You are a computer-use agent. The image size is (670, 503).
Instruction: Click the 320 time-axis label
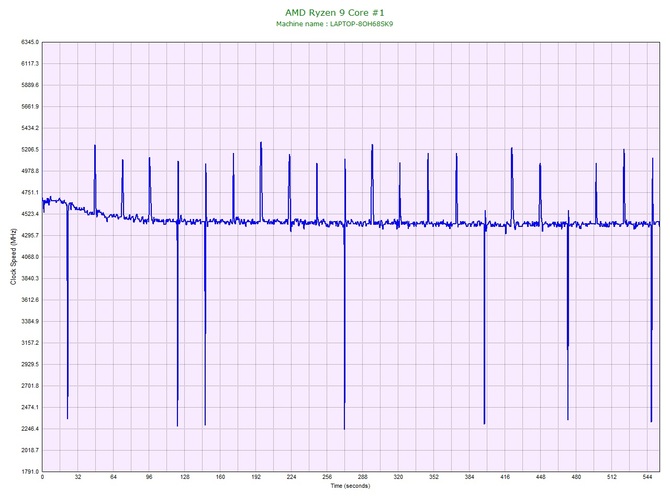click(x=398, y=477)
